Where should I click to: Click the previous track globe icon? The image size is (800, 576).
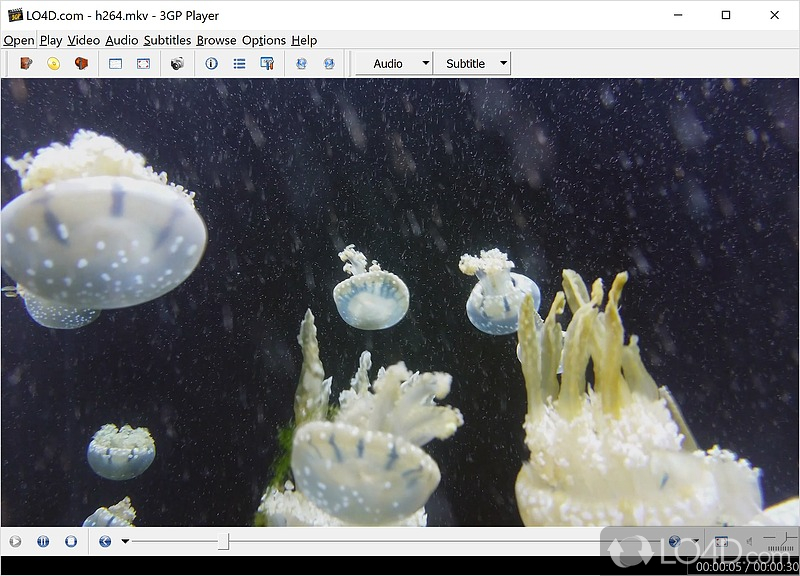point(301,64)
